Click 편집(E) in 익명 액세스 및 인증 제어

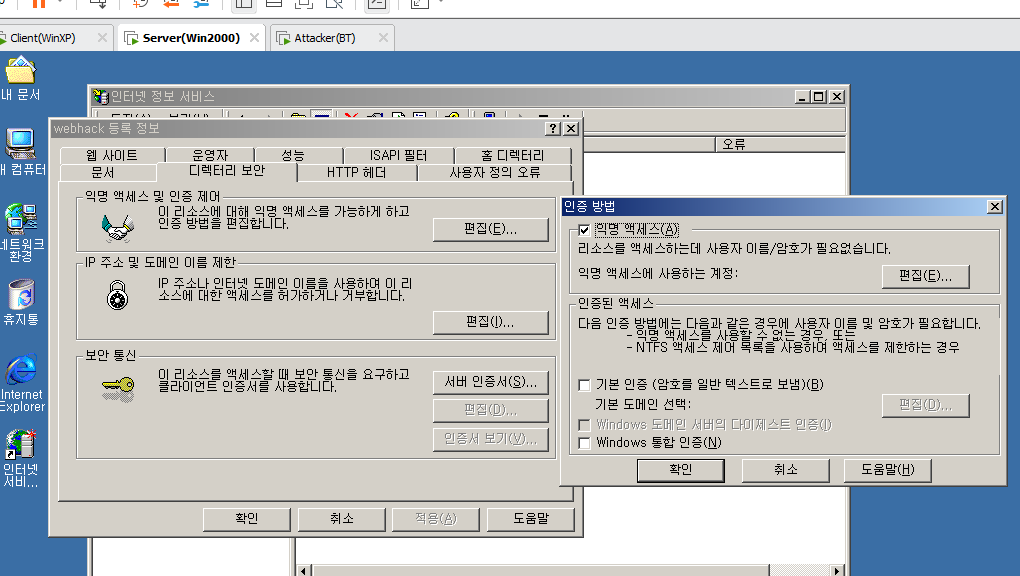tap(490, 229)
